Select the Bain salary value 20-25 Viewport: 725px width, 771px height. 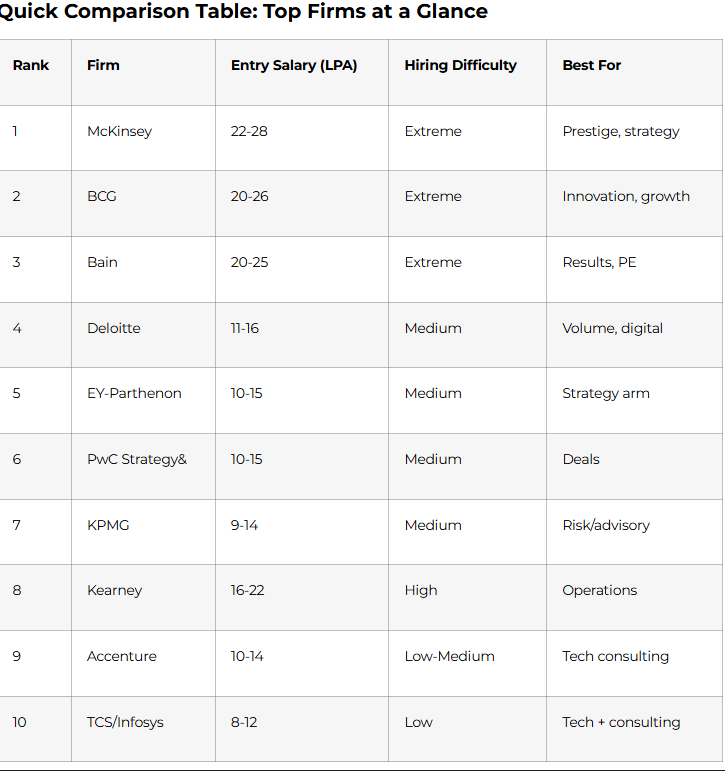click(249, 262)
